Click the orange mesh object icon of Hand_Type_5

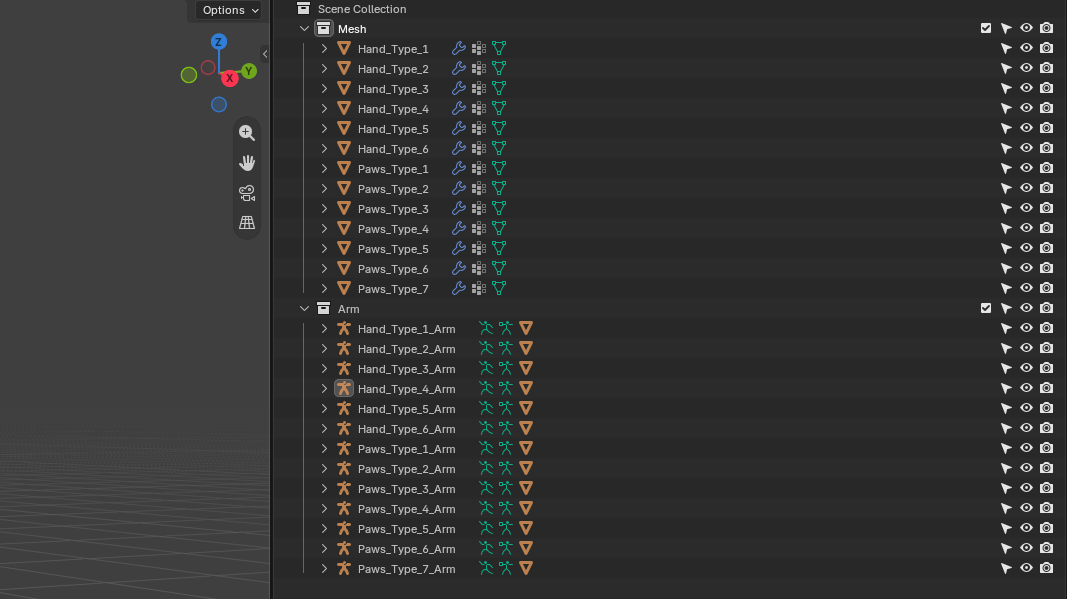point(344,129)
